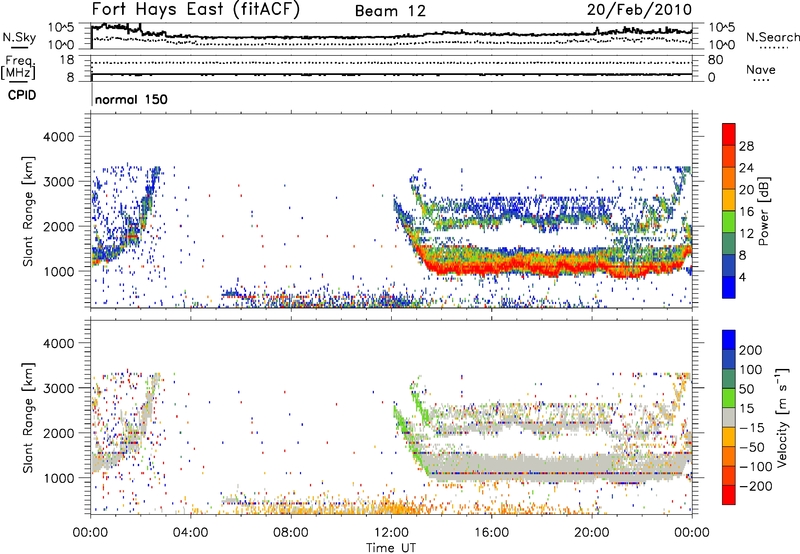800x554 pixels.
Task: Click the velocity panel 'Slant Range [km]' label
Action: (x=29, y=417)
